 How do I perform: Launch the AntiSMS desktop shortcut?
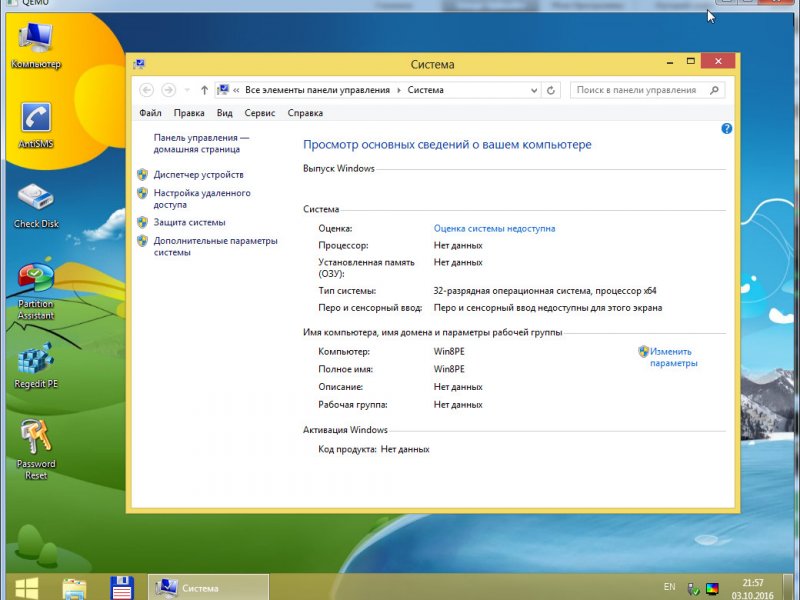pos(36,125)
